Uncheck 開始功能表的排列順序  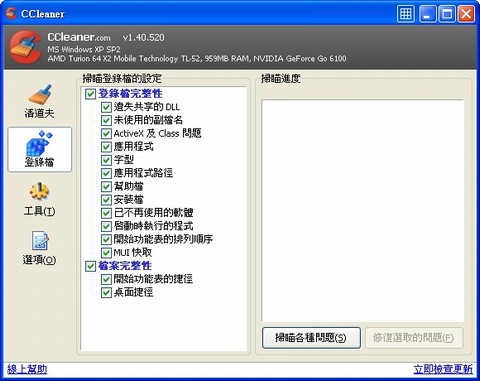106,239
